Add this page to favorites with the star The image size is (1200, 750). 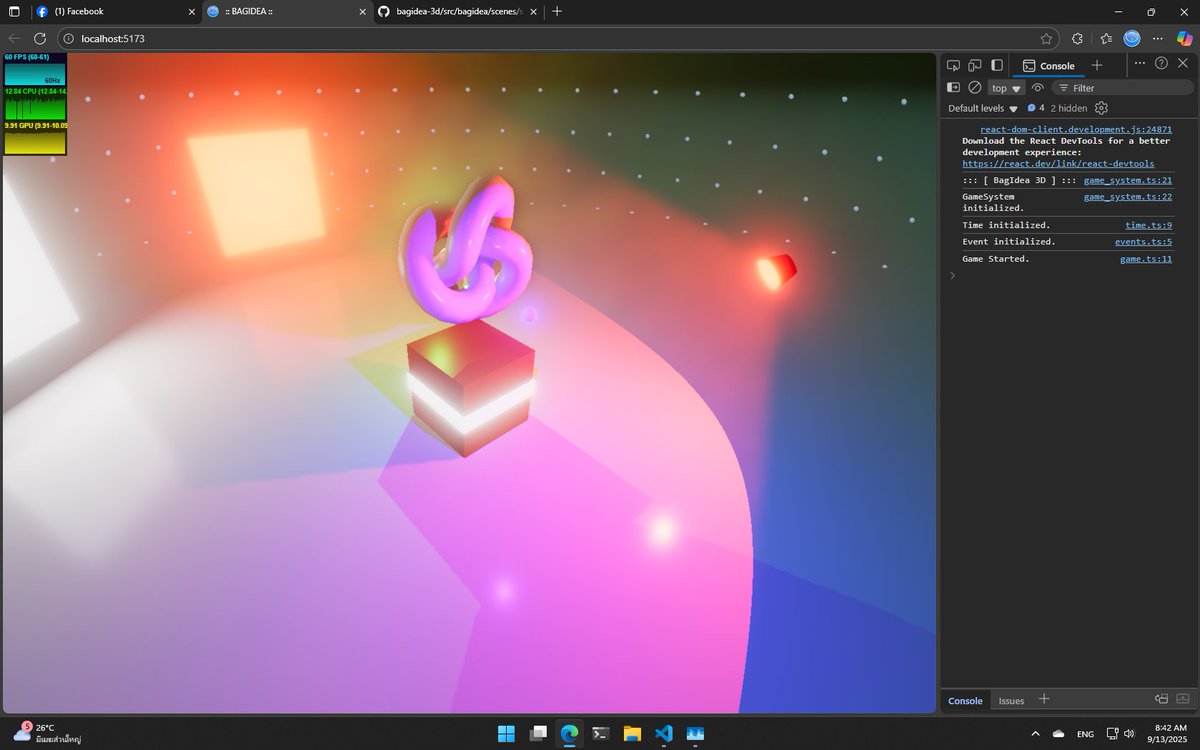click(1046, 38)
